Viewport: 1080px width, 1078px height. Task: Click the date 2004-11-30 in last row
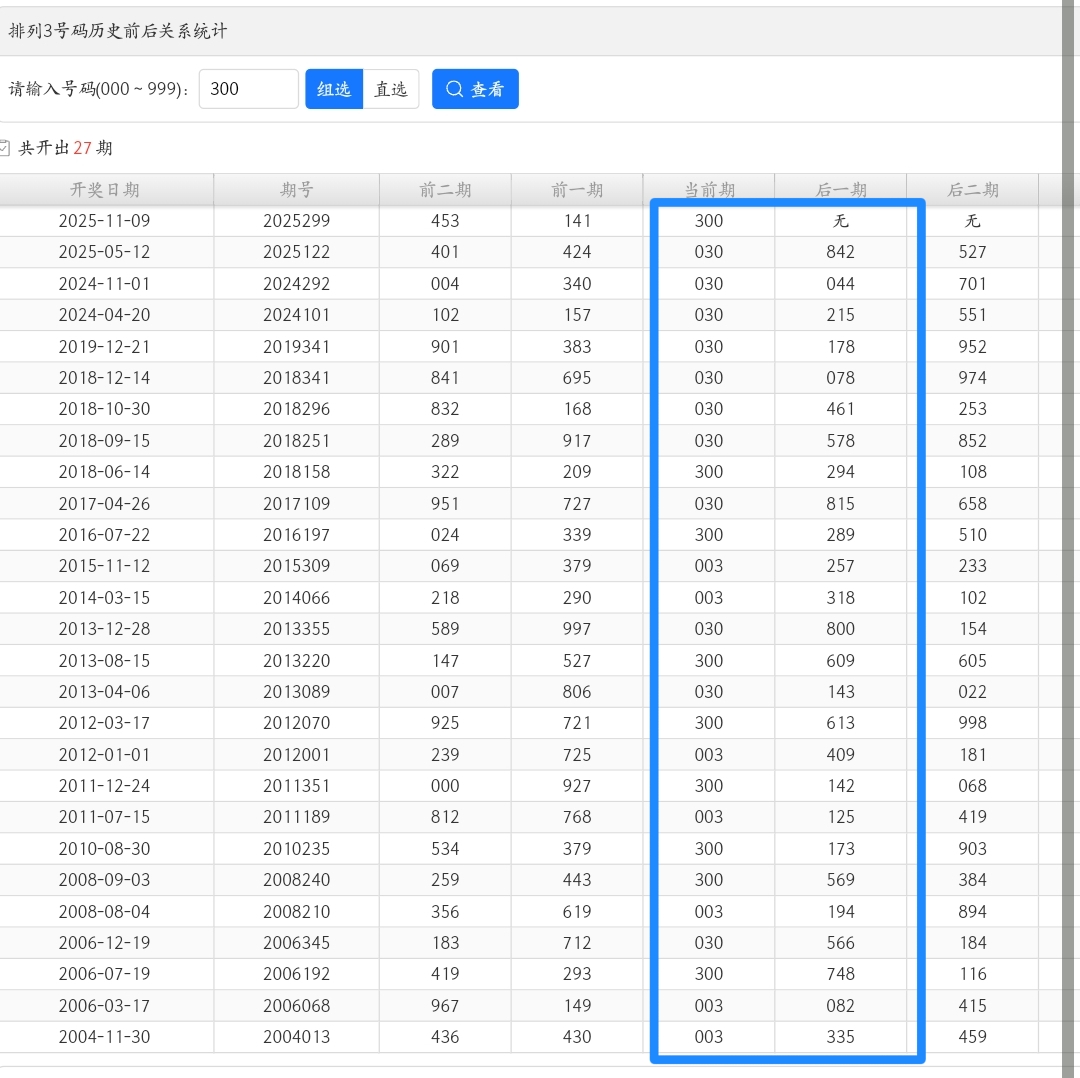click(x=105, y=1037)
